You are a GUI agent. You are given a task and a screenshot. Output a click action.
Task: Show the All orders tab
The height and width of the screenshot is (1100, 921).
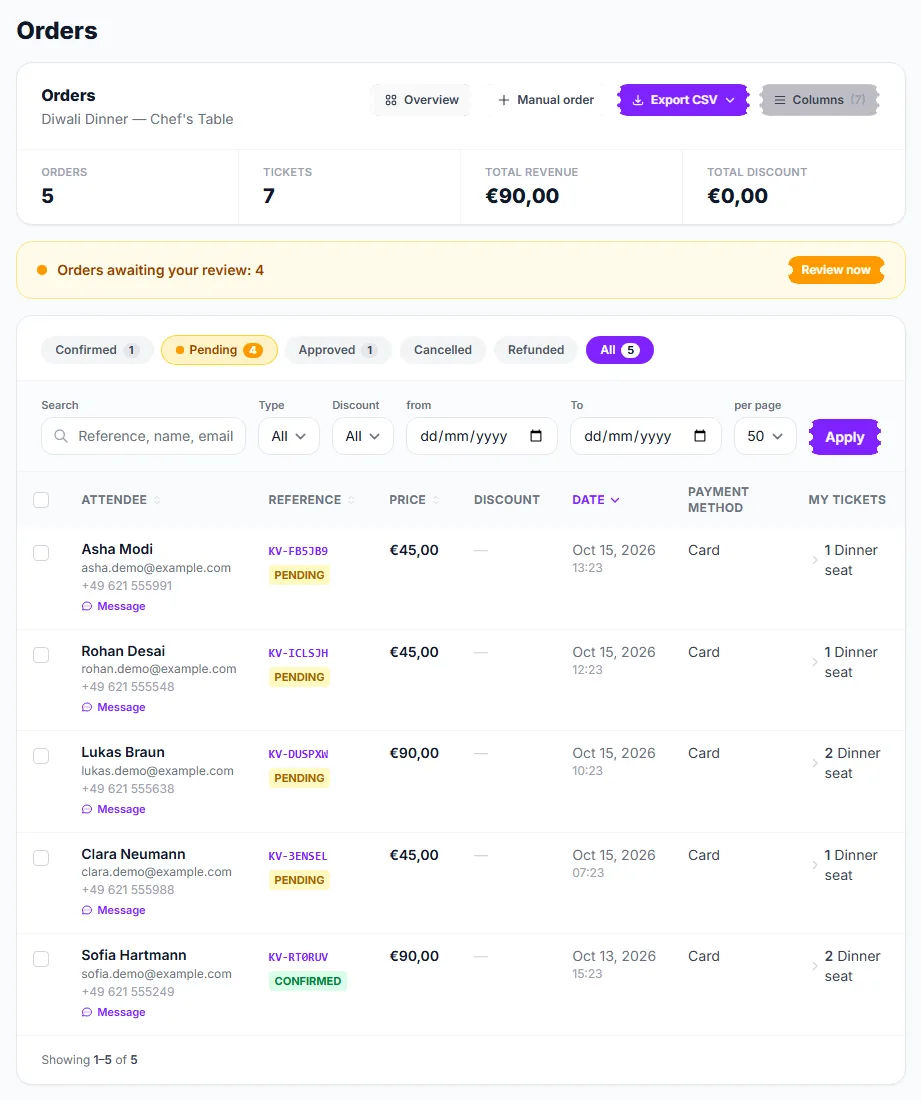(x=619, y=350)
